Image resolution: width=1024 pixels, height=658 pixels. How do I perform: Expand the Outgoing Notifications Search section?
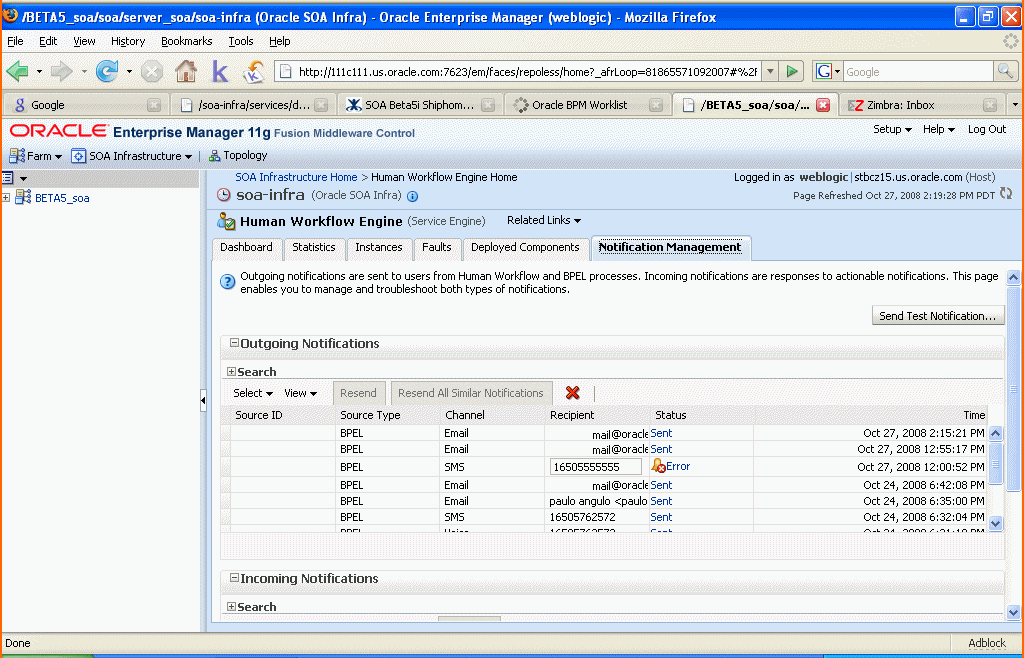[x=231, y=371]
